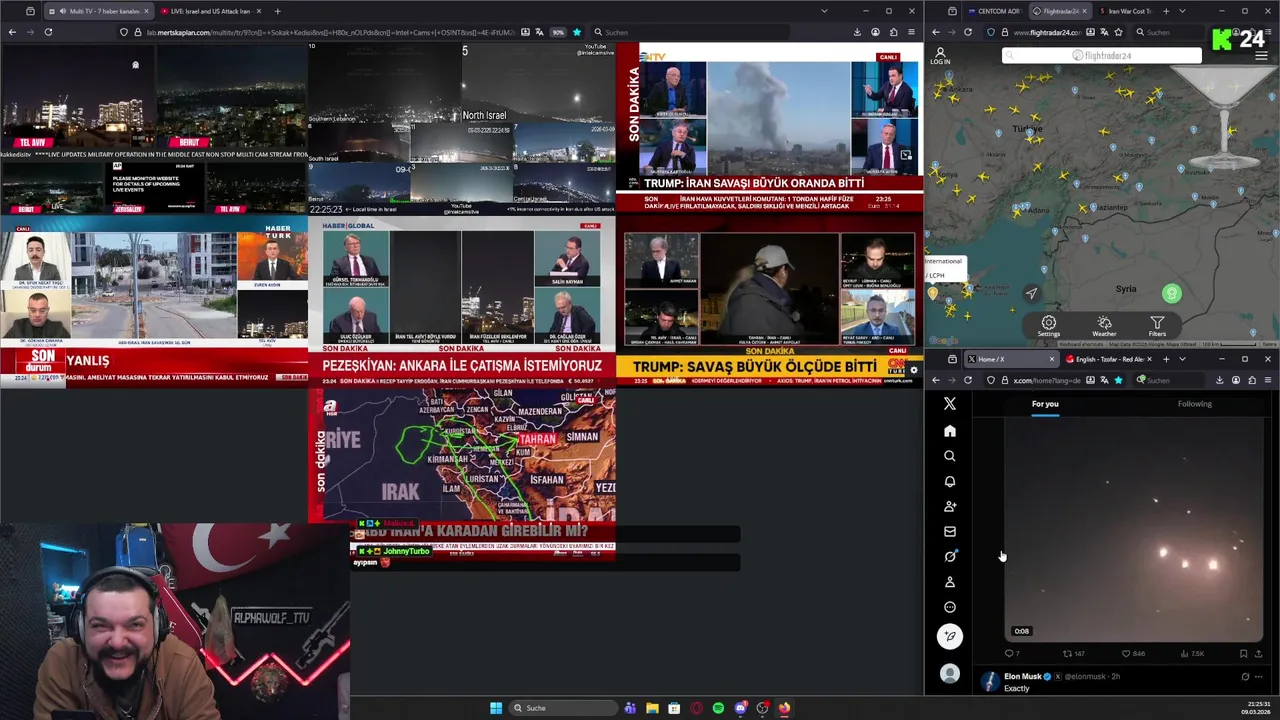1280x720 pixels.
Task: Open Firefox from the taskbar
Action: 784,708
